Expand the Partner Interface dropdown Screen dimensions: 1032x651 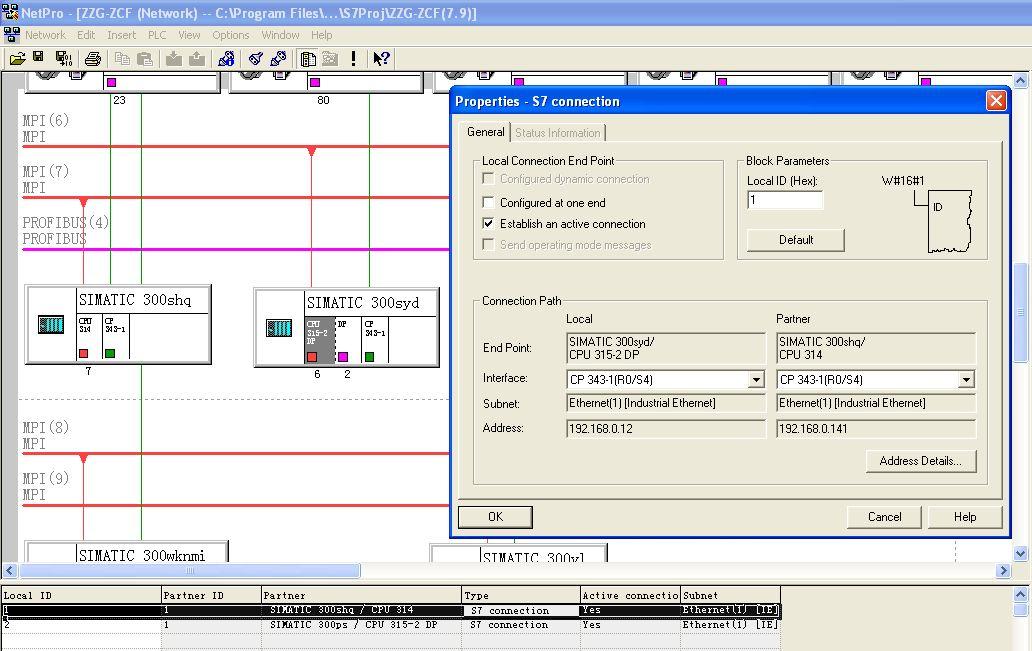pyautogui.click(x=966, y=380)
